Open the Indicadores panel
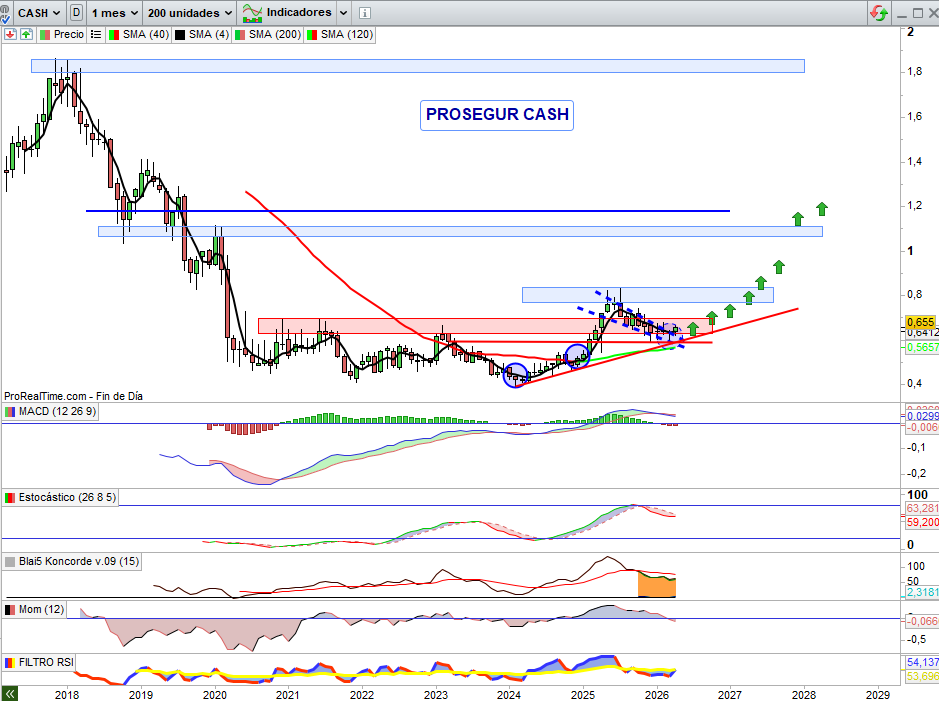The image size is (939, 701). (x=287, y=13)
